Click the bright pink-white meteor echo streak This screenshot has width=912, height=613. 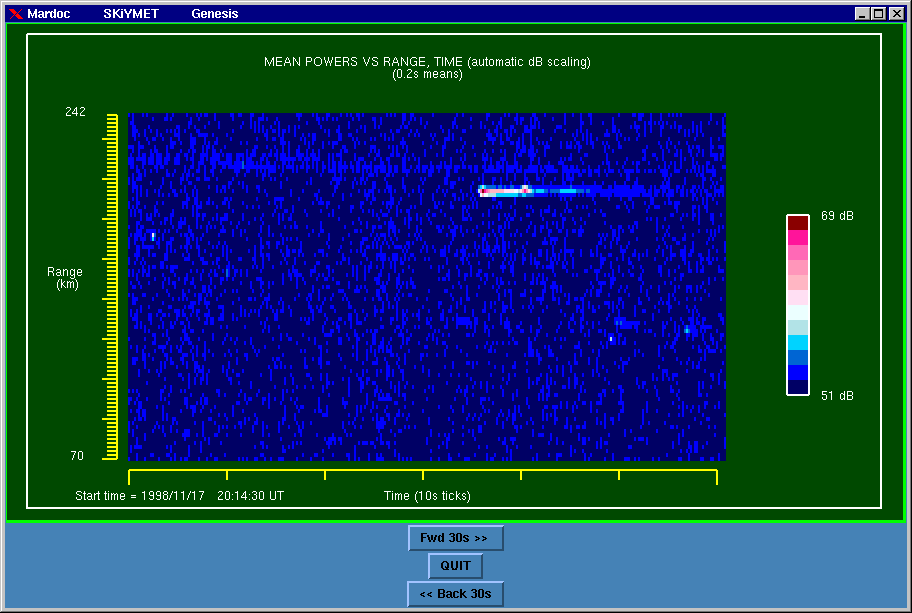503,190
